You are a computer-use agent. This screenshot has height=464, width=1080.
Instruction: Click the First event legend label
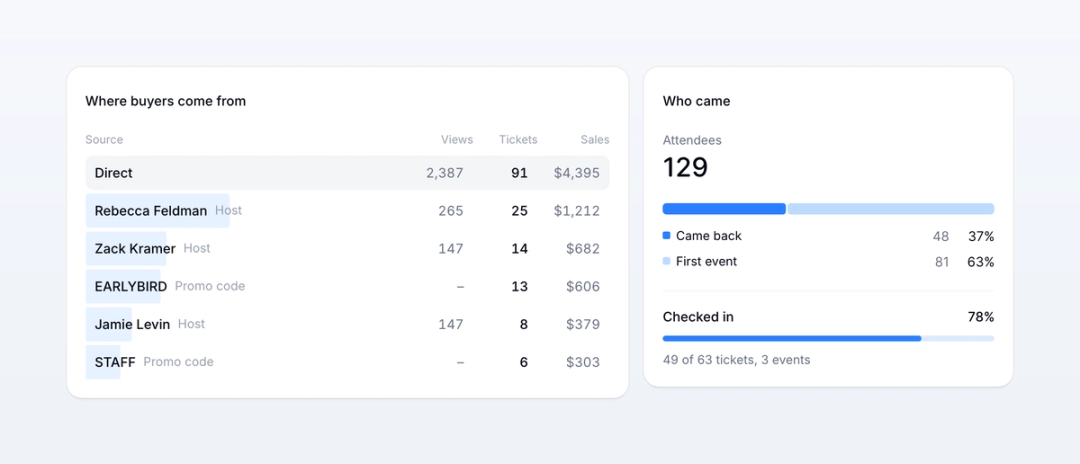pos(707,262)
